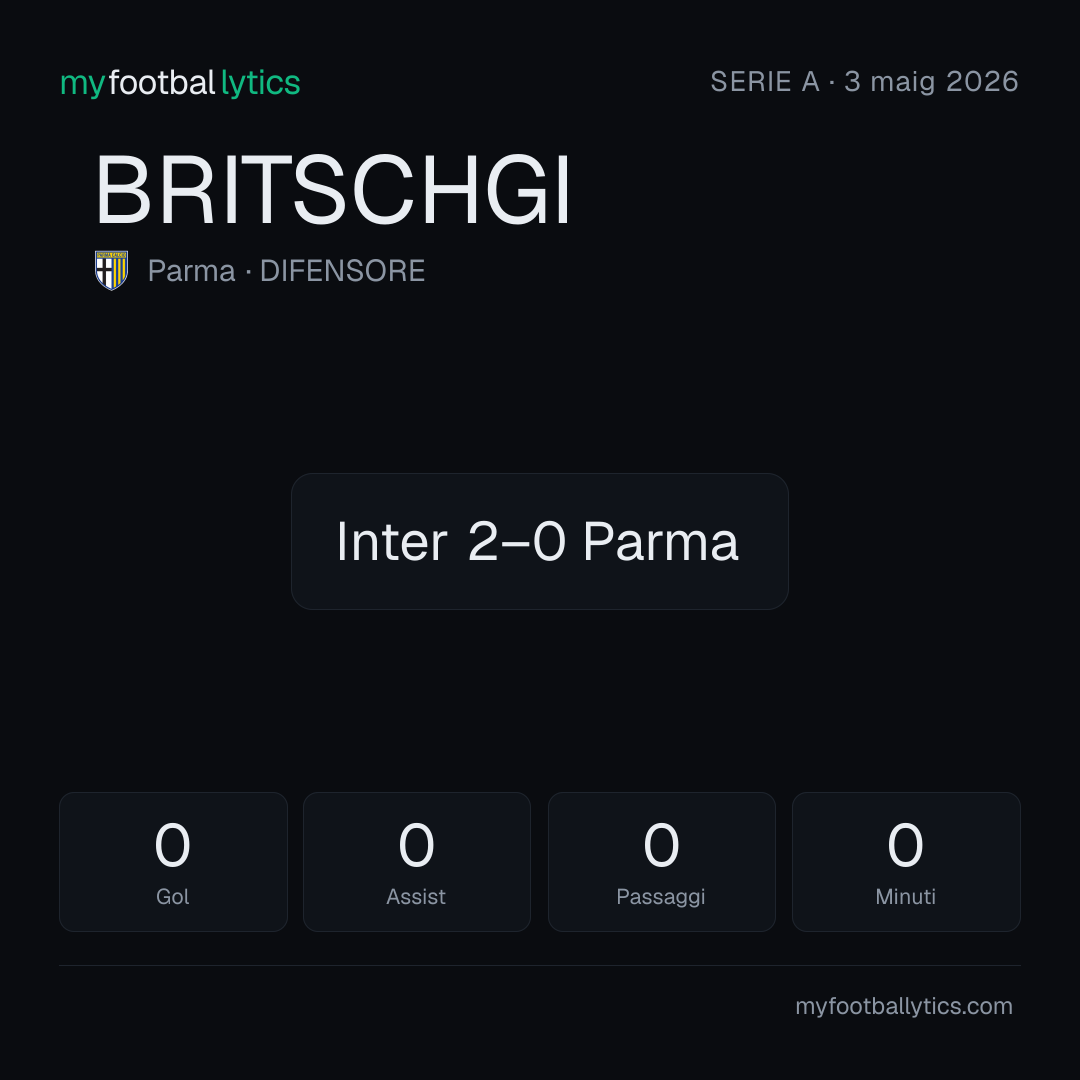Click the Parma team name beside crest
The image size is (1080, 1080).
pos(191,271)
